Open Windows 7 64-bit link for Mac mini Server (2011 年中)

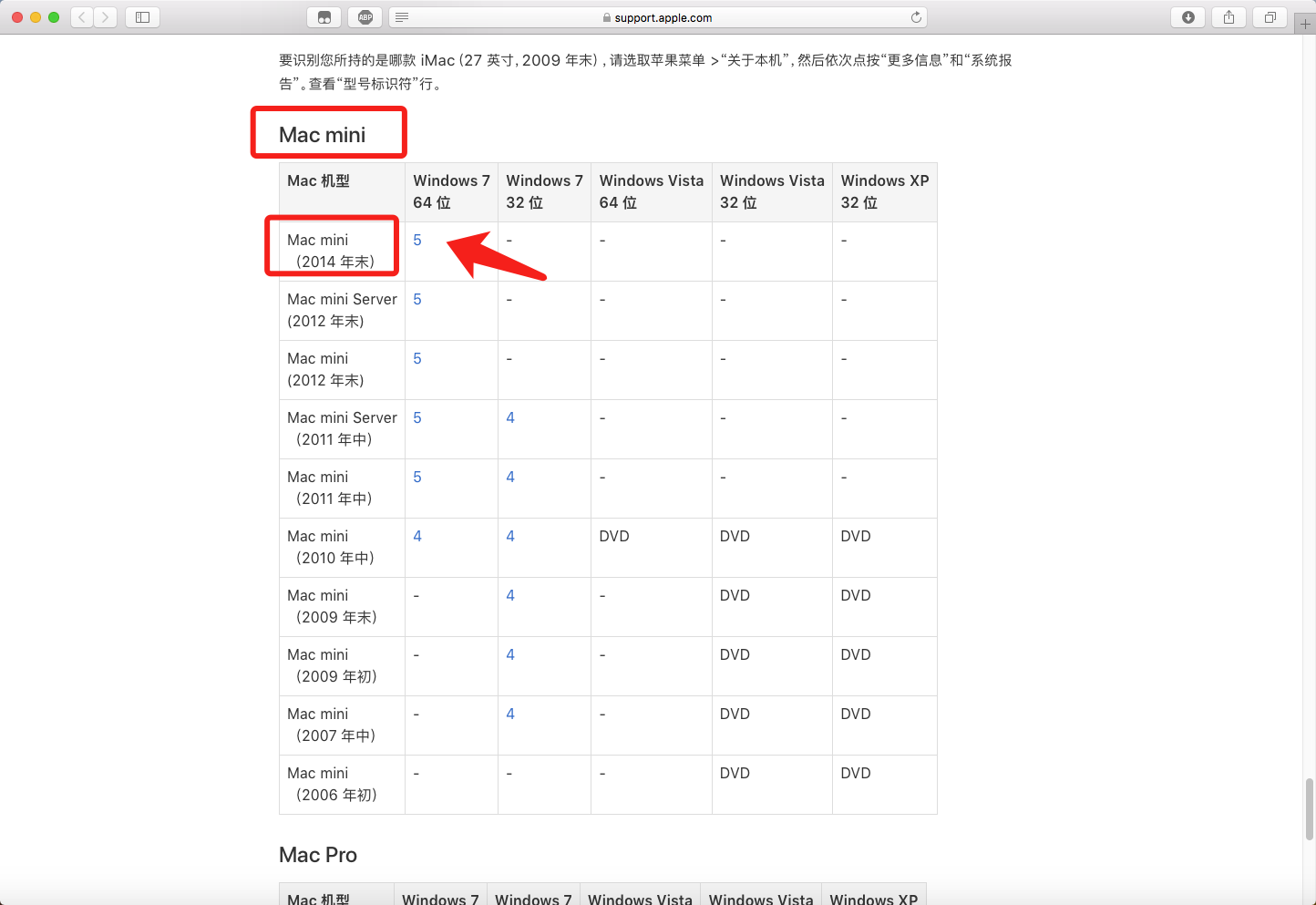[417, 417]
